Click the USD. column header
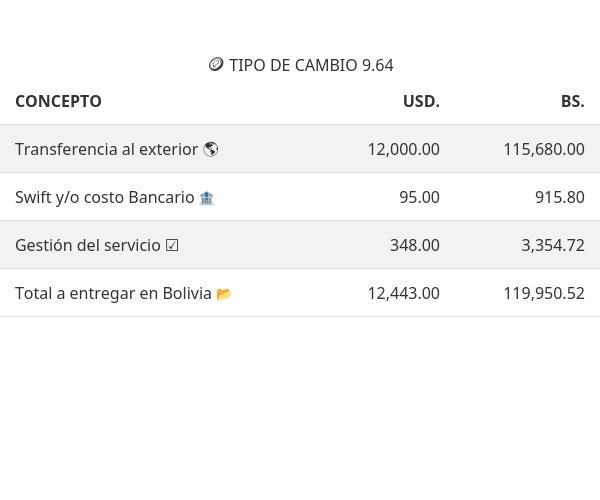Viewport: 600px width, 500px height. [x=421, y=101]
